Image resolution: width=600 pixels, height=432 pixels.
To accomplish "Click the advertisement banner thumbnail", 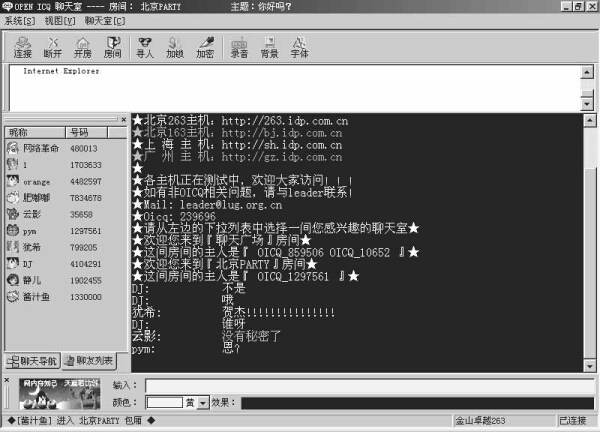I will tap(60, 394).
